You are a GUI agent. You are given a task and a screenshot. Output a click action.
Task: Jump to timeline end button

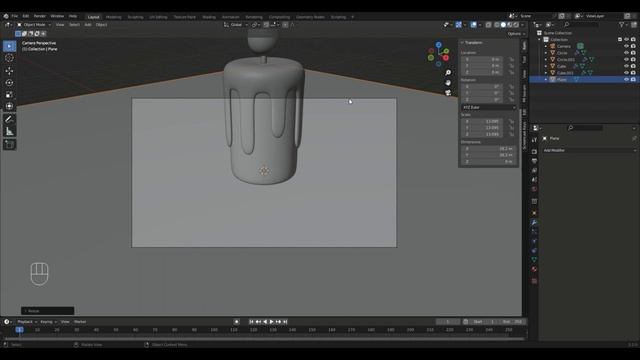[285, 322]
